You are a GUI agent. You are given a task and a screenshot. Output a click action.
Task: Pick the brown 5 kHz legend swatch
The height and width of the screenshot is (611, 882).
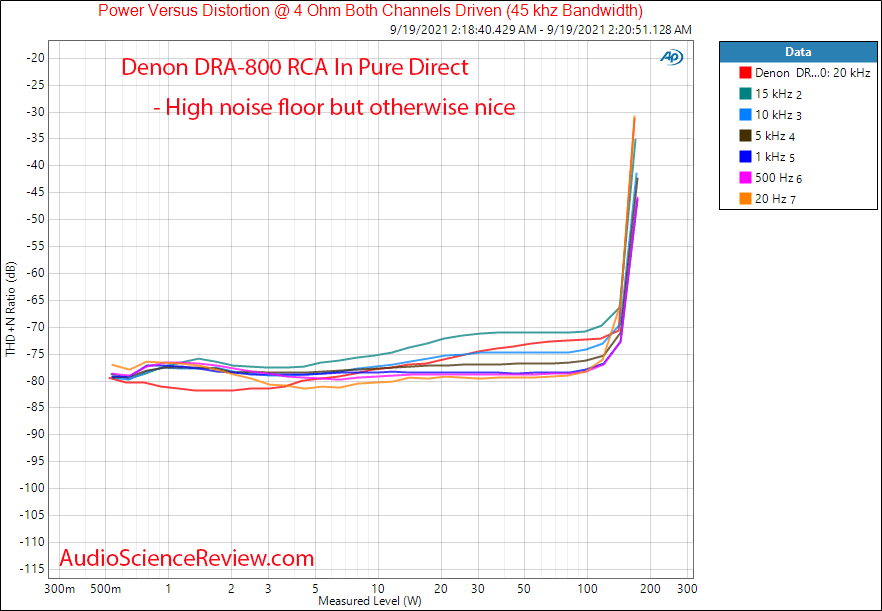pos(745,136)
